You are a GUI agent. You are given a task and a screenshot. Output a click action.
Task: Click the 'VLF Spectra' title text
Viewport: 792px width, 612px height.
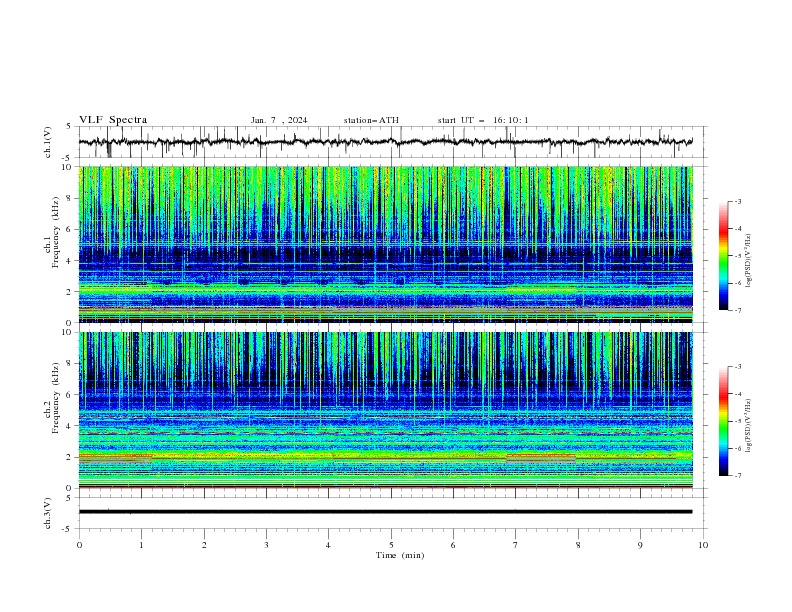(x=113, y=120)
